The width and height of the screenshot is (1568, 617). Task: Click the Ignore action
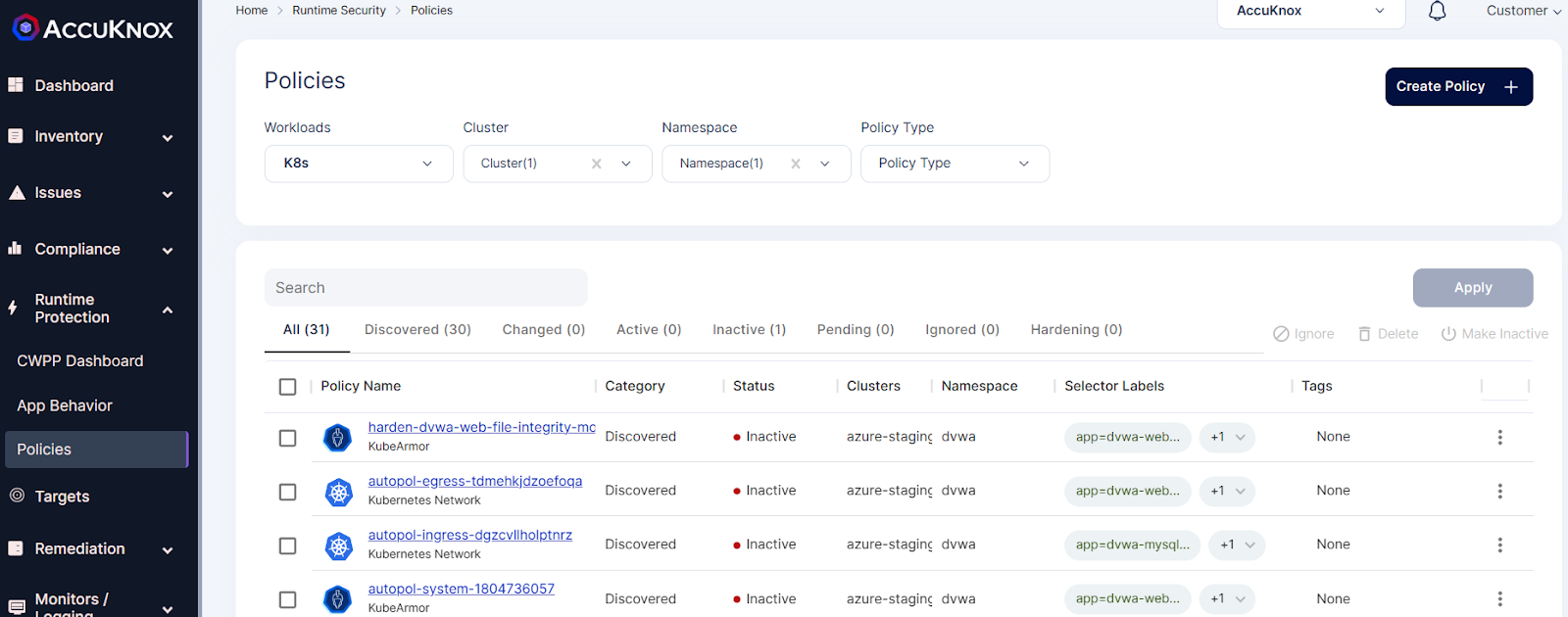click(x=1303, y=334)
